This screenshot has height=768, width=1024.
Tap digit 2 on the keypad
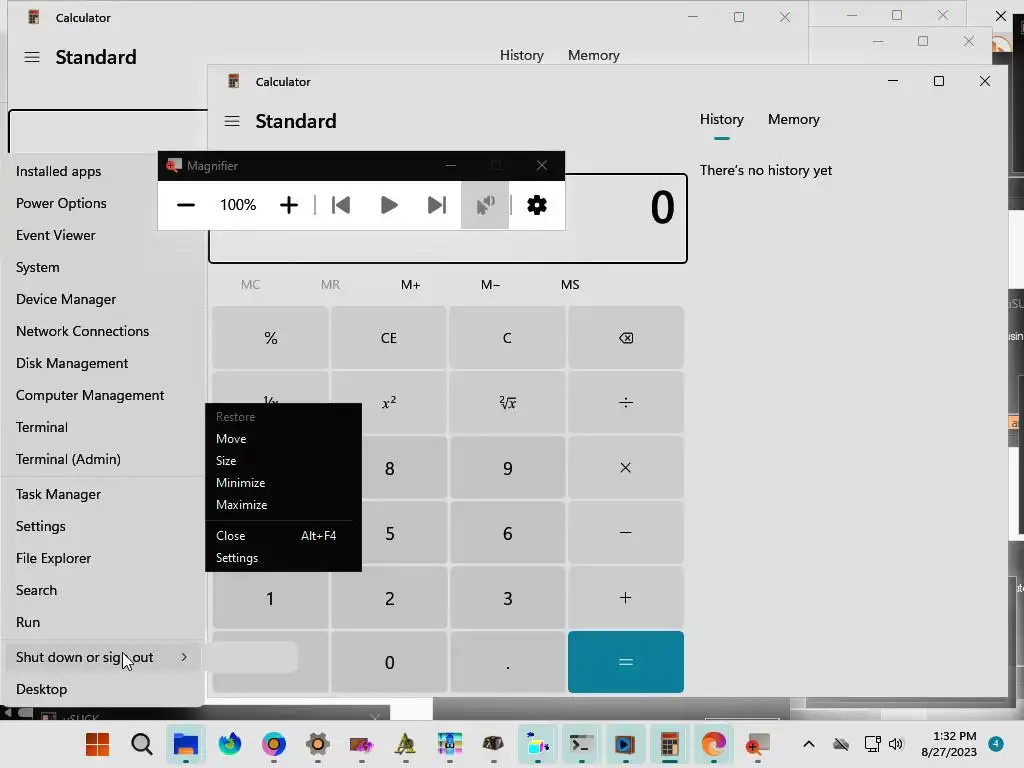click(389, 598)
